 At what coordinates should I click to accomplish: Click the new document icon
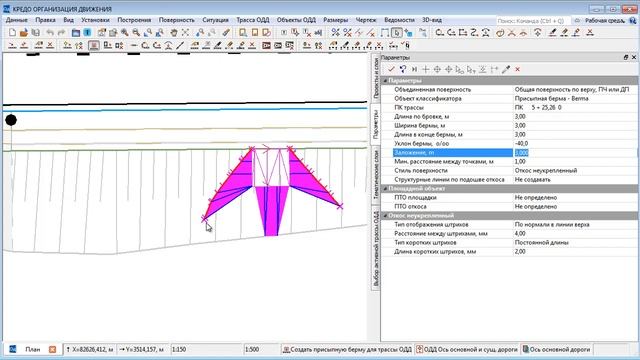(12, 33)
